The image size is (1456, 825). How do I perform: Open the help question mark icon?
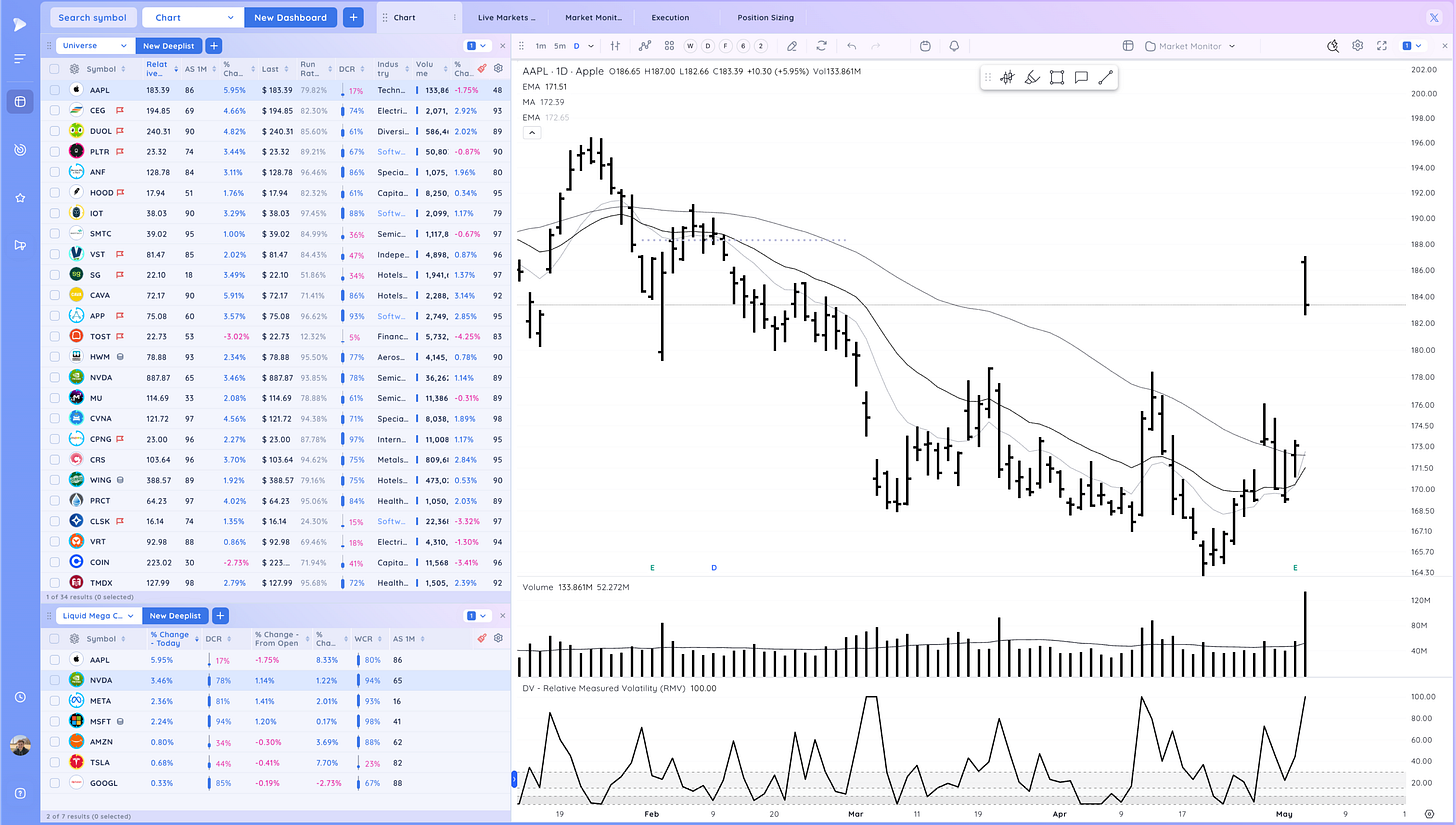pyautogui.click(x=19, y=793)
